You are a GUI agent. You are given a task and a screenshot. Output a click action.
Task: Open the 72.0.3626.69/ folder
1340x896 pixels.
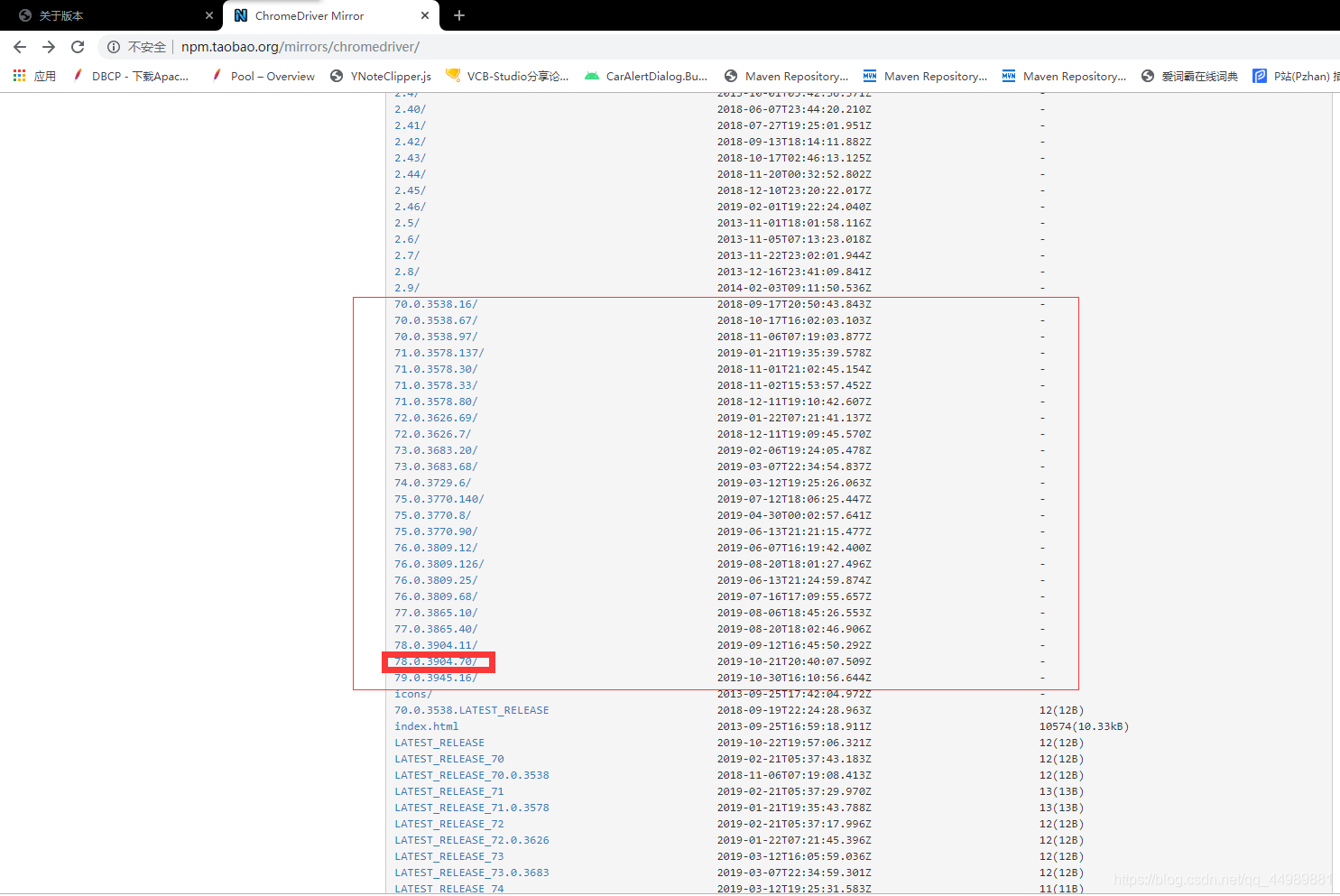coord(436,418)
